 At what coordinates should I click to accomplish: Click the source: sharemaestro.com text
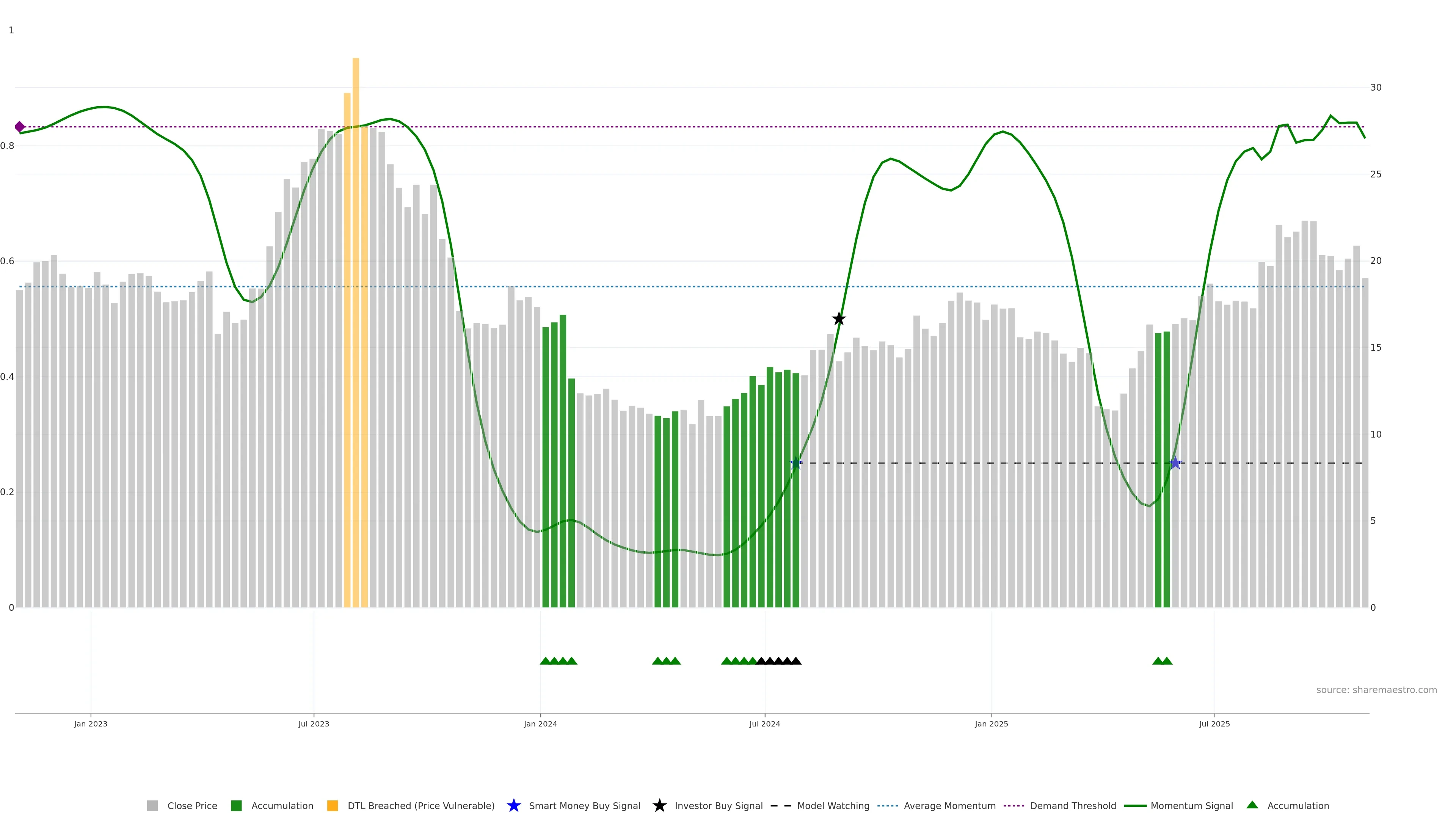point(1376,690)
